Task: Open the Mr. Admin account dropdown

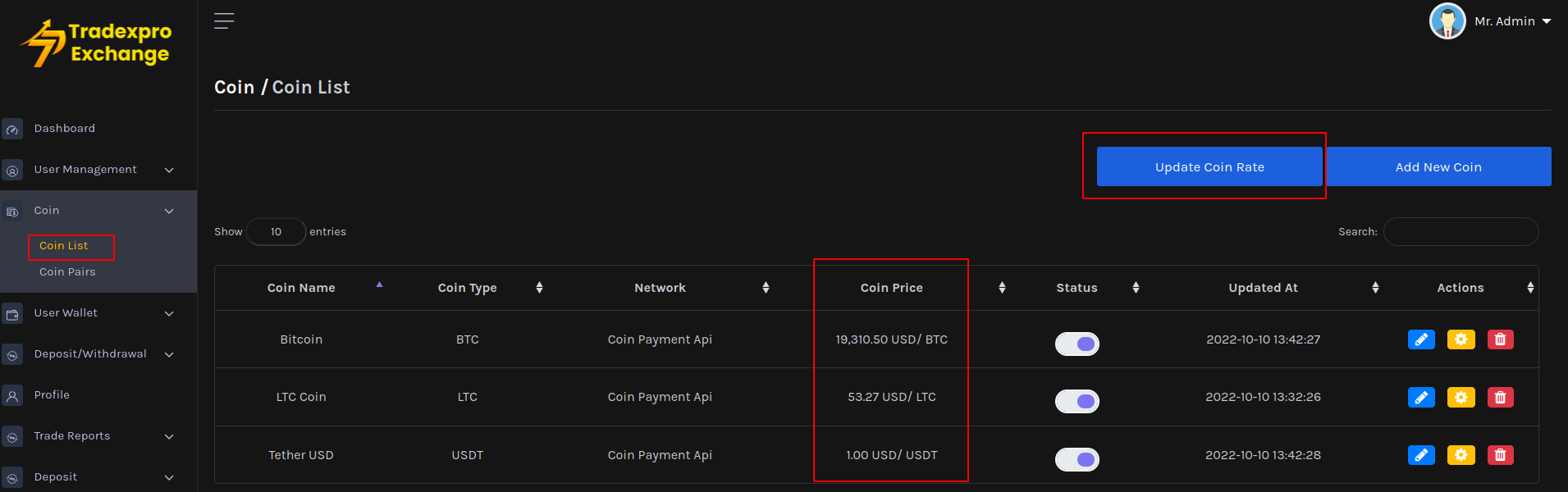Action: [x=1512, y=21]
